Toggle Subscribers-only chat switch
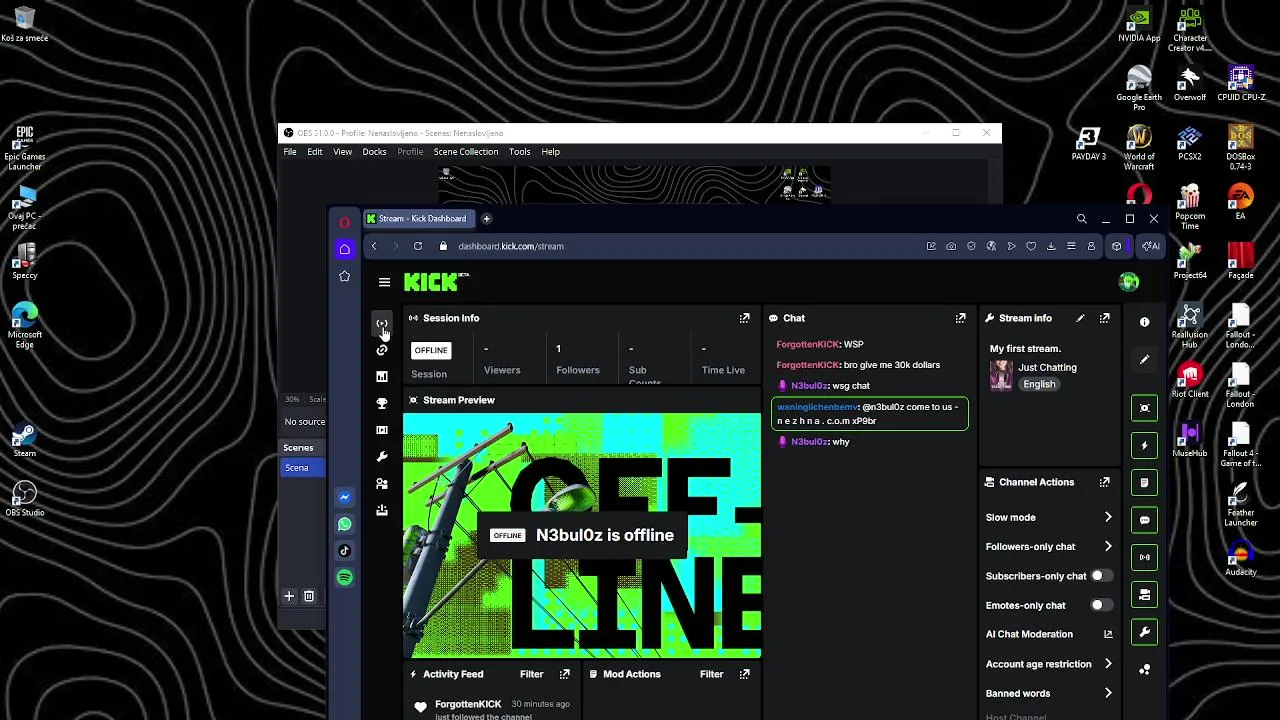 click(1101, 576)
